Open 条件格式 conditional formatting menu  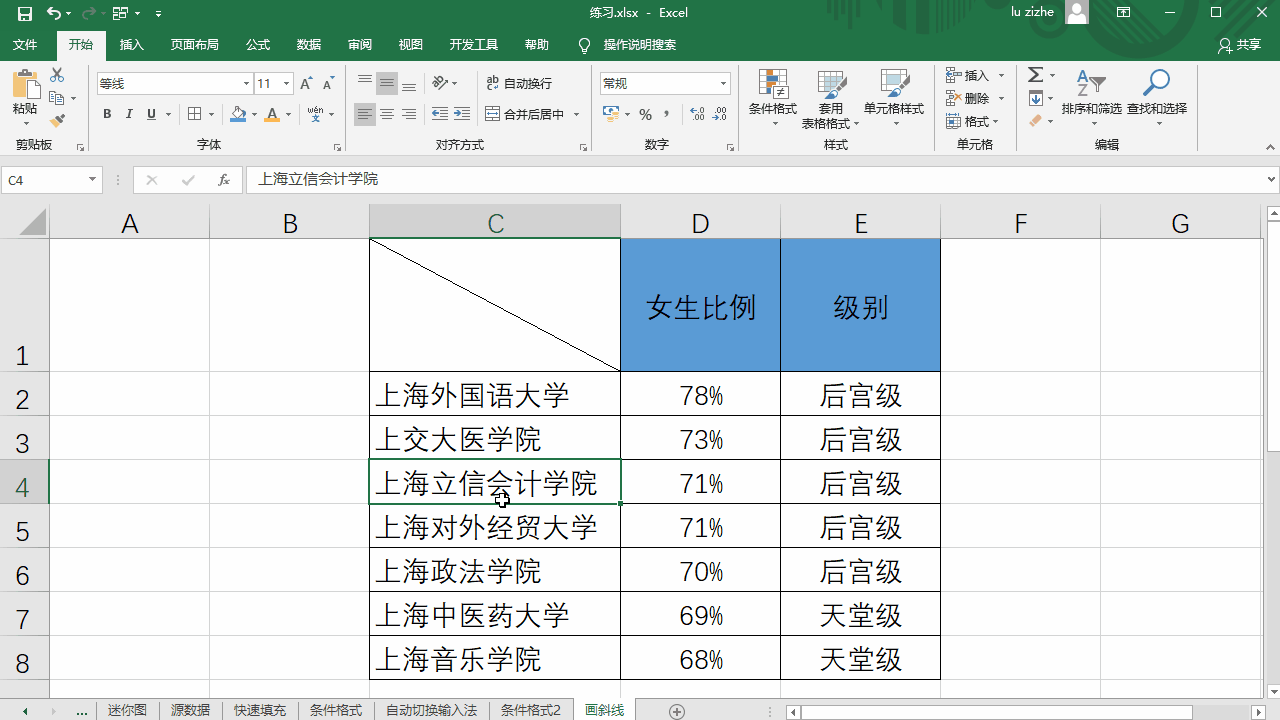(773, 98)
